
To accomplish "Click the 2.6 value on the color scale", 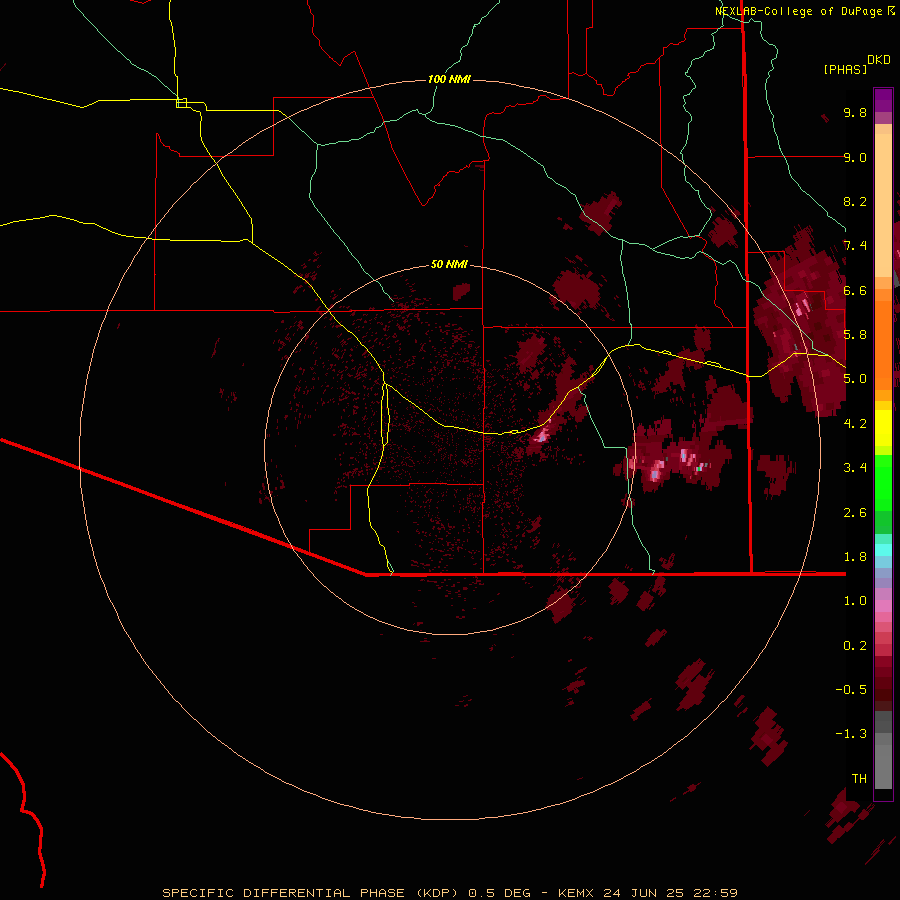I will point(855,513).
